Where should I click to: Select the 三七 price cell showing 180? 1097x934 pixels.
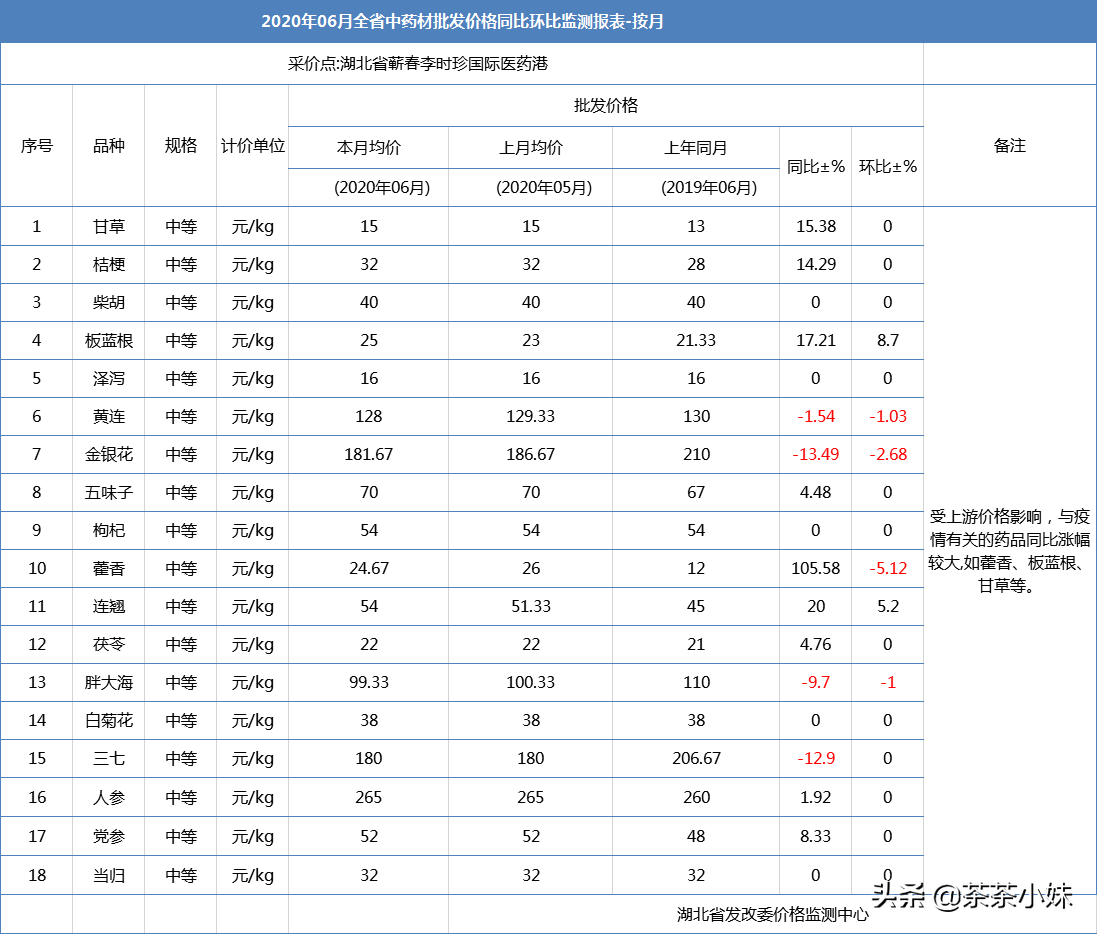point(368,758)
